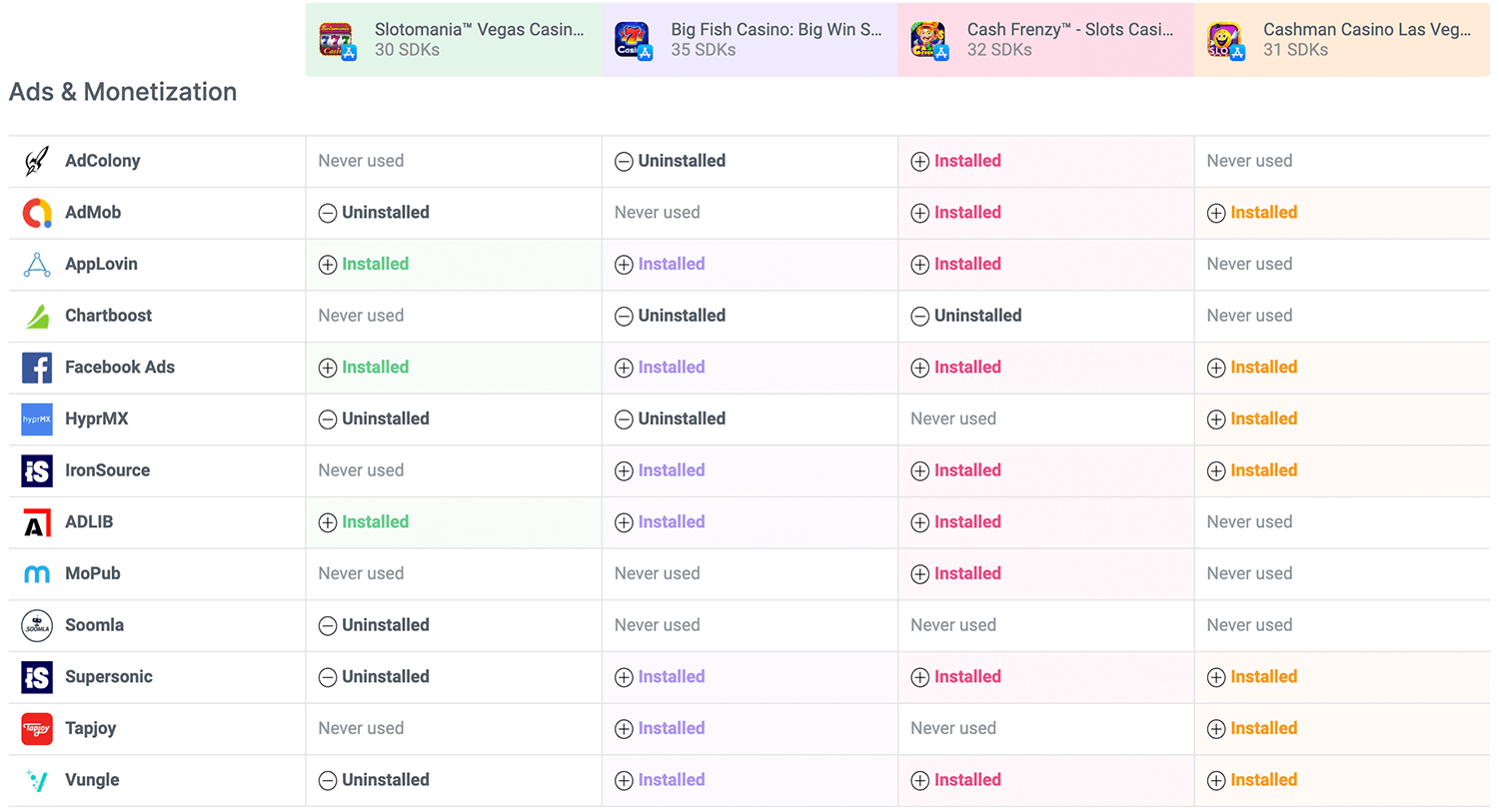This screenshot has height=812, width=1499.
Task: Open the AdColony SDK name link
Action: pos(103,161)
